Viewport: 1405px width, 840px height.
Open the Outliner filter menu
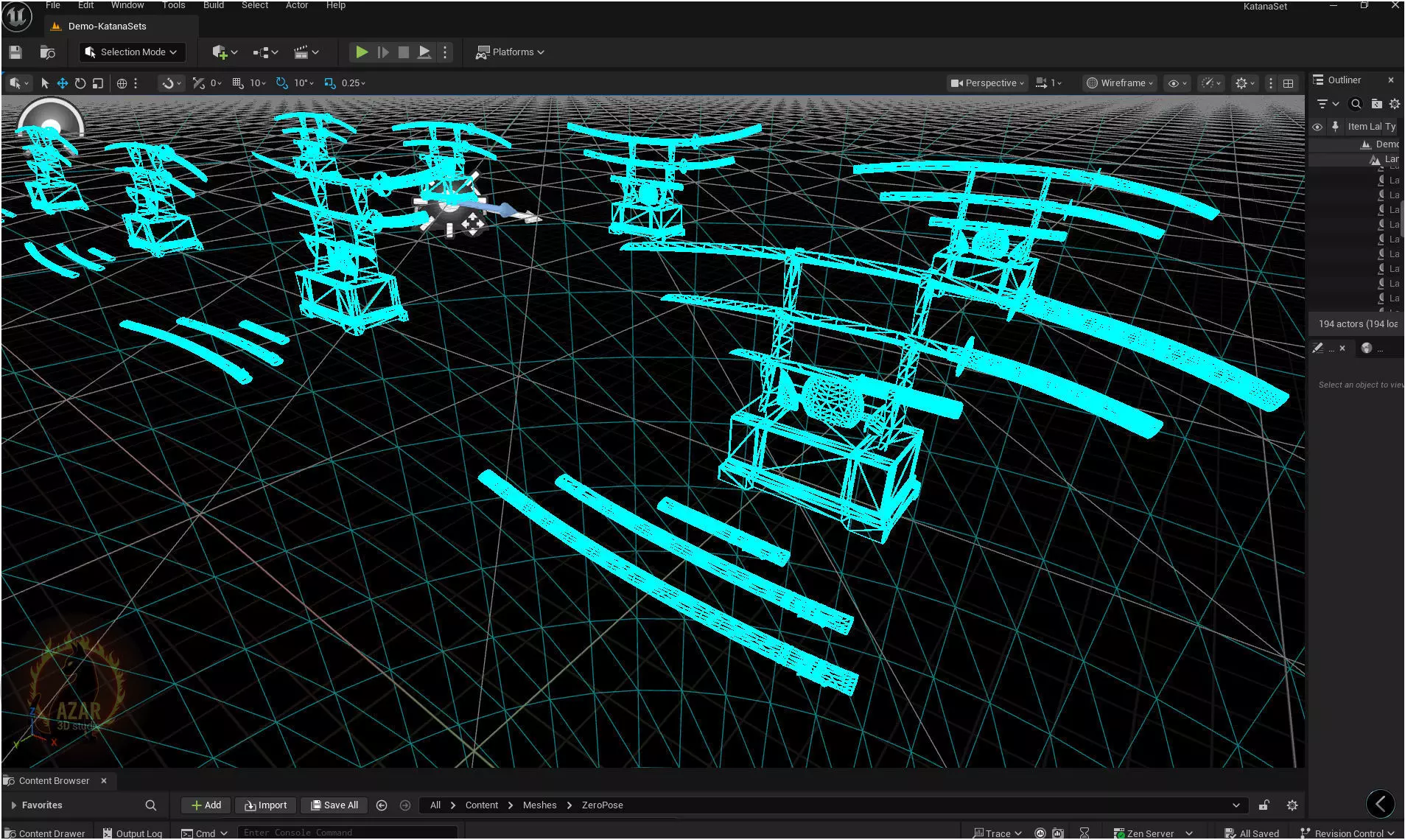pyautogui.click(x=1328, y=104)
